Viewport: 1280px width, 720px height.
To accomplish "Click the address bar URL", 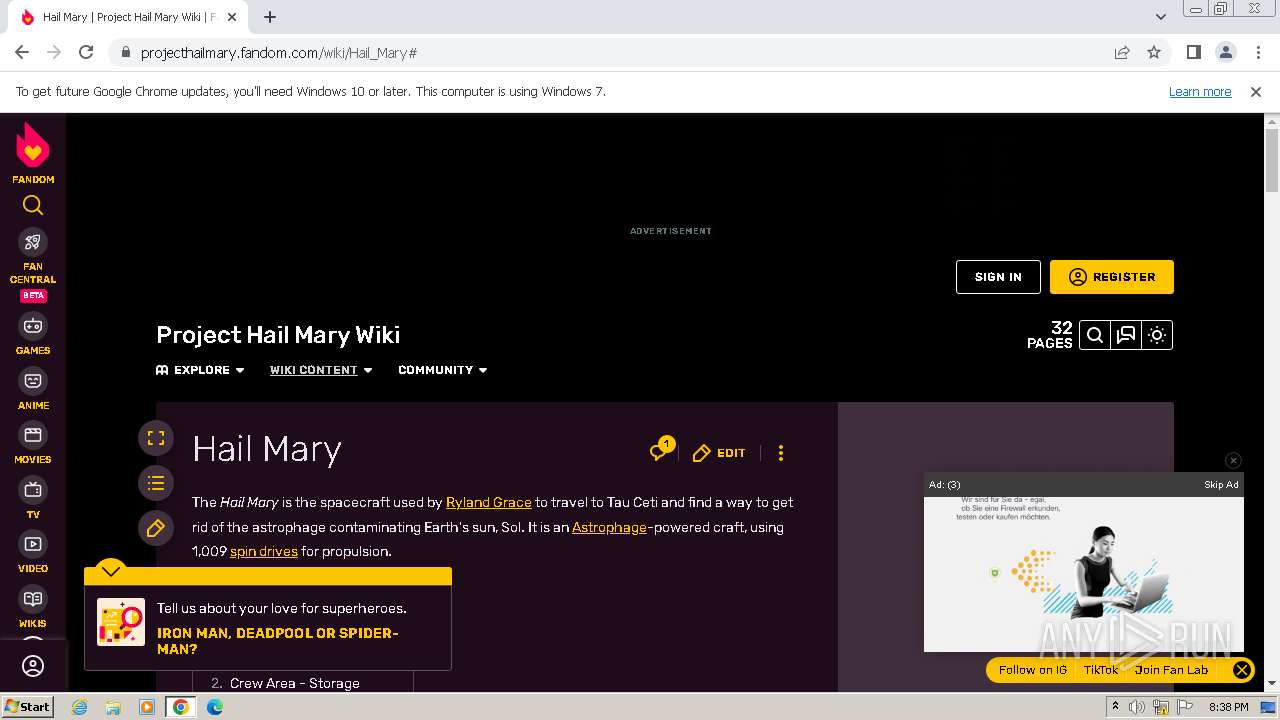I will [x=279, y=53].
